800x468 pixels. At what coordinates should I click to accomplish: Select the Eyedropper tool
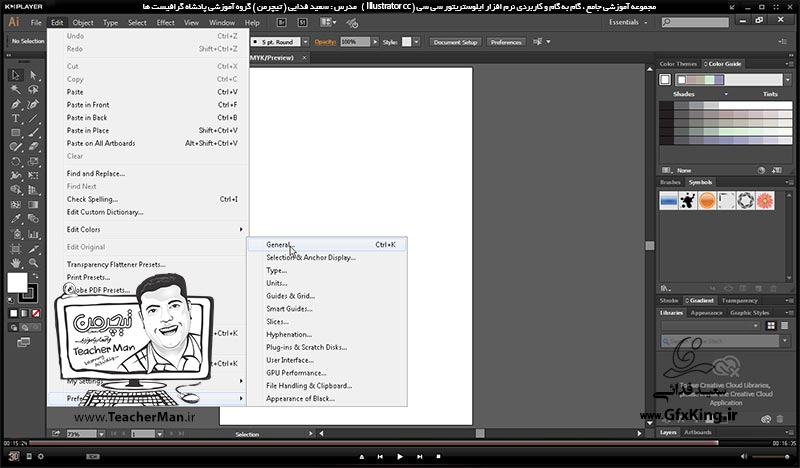tap(15, 219)
